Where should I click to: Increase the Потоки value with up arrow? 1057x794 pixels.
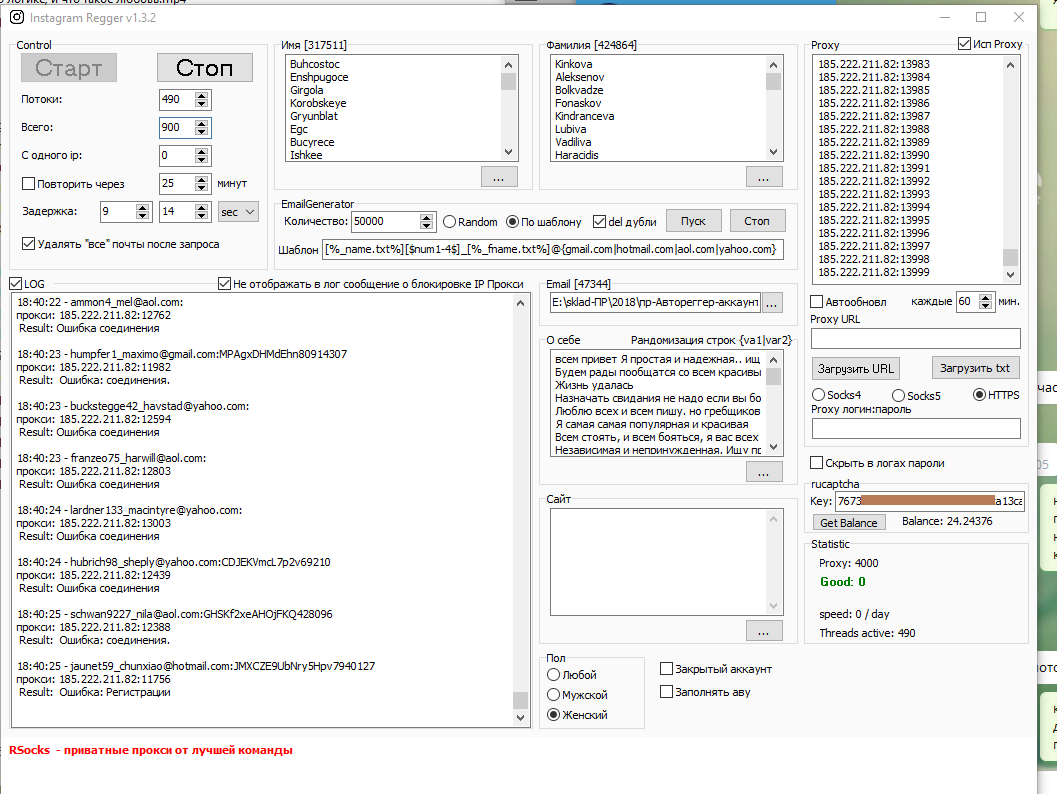click(x=202, y=95)
